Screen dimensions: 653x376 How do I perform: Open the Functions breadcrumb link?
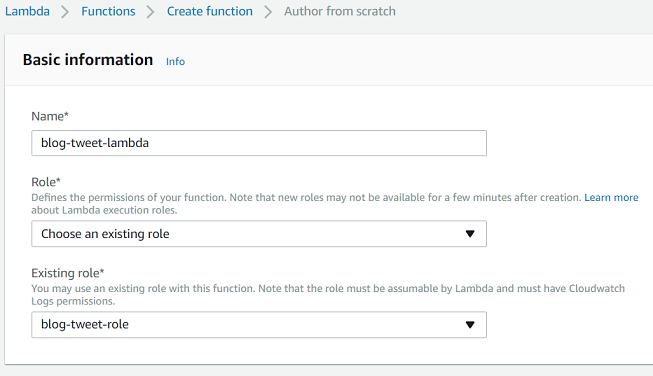[108, 11]
